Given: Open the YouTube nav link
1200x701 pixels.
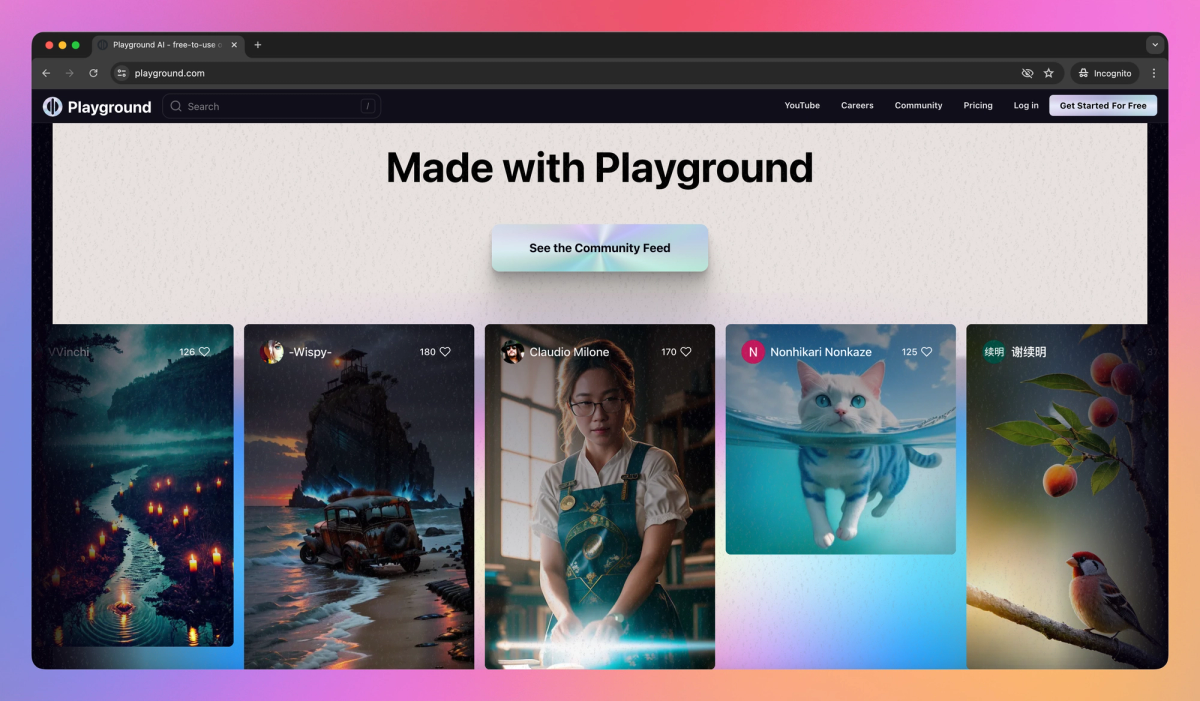Looking at the screenshot, I should coord(802,105).
